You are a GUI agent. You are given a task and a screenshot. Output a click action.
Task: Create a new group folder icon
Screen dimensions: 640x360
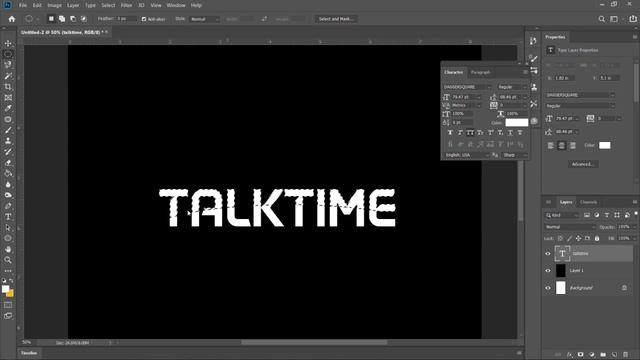[x=603, y=354]
